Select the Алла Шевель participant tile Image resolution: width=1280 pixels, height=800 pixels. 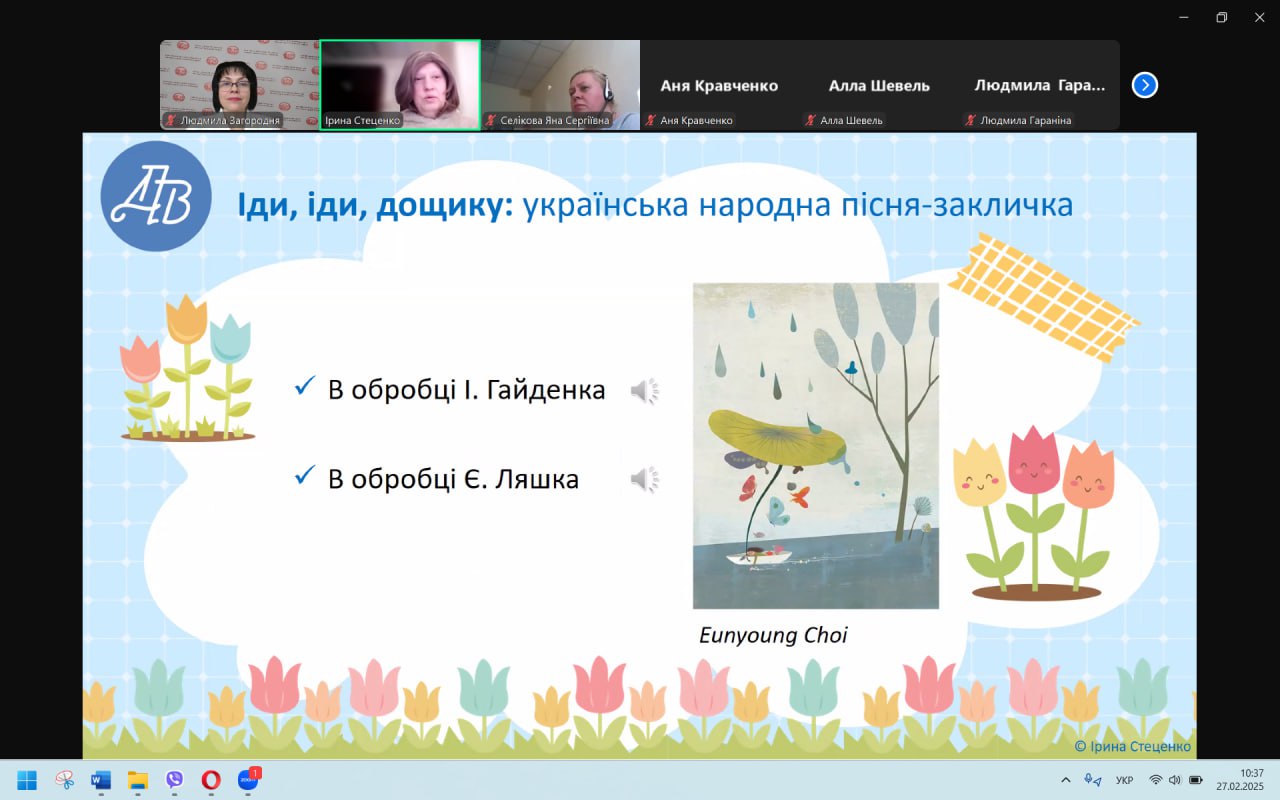(x=880, y=85)
